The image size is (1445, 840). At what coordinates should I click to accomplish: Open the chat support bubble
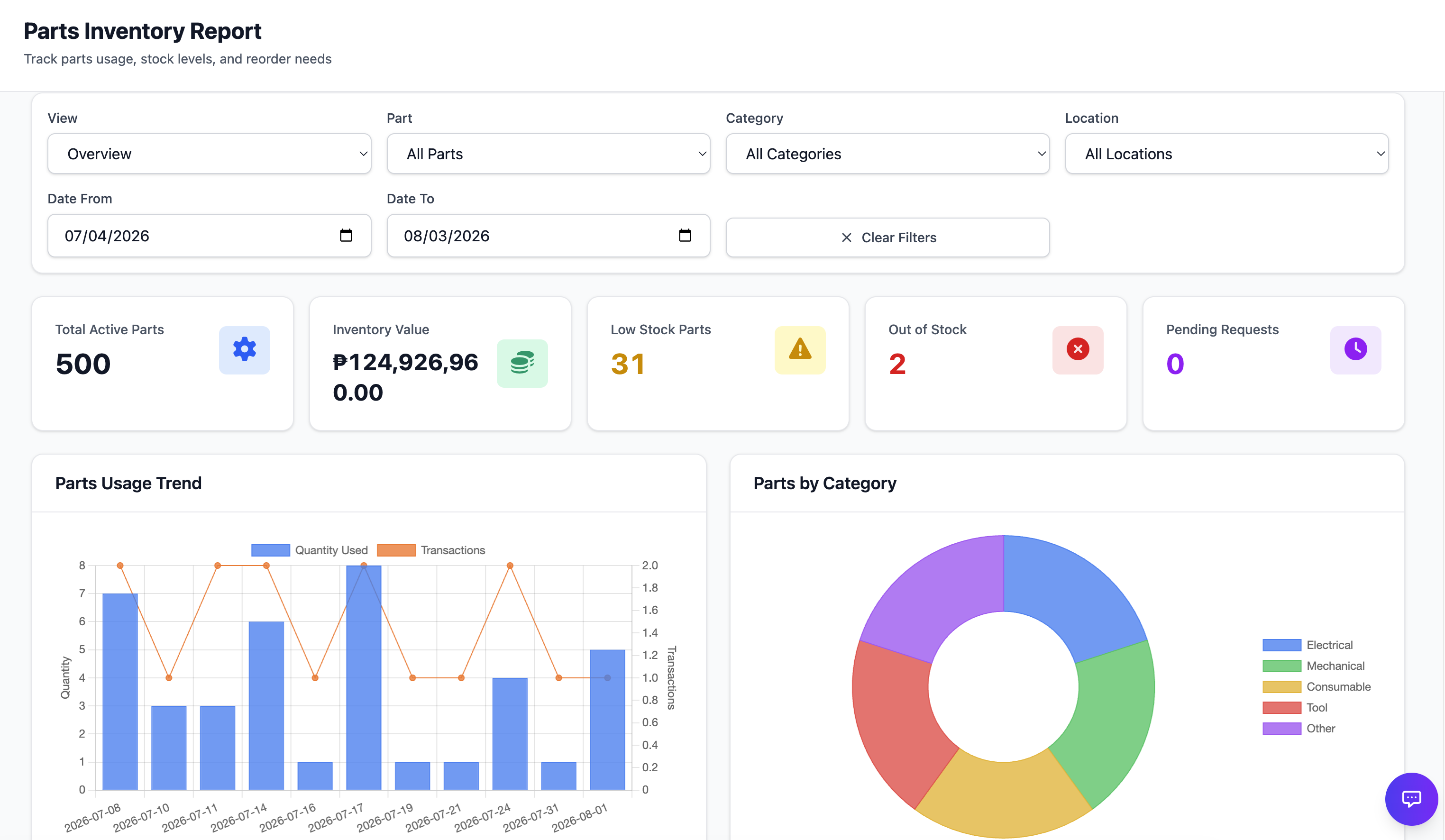1411,799
